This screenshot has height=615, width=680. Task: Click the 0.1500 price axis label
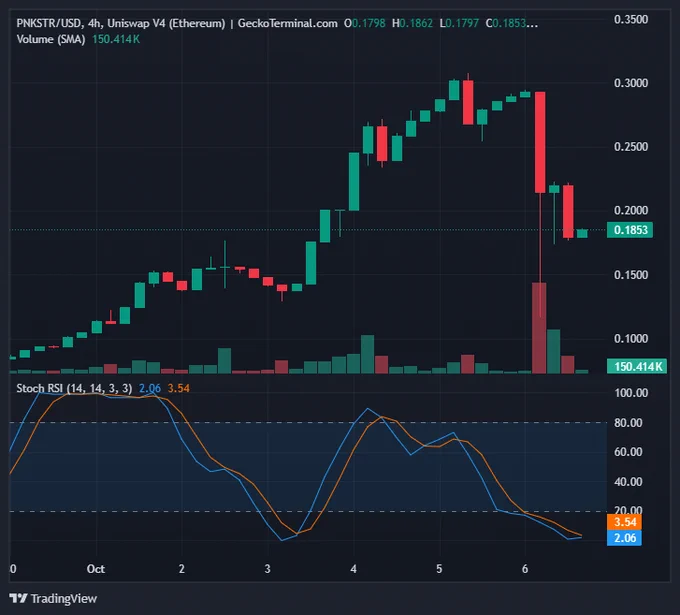631,275
